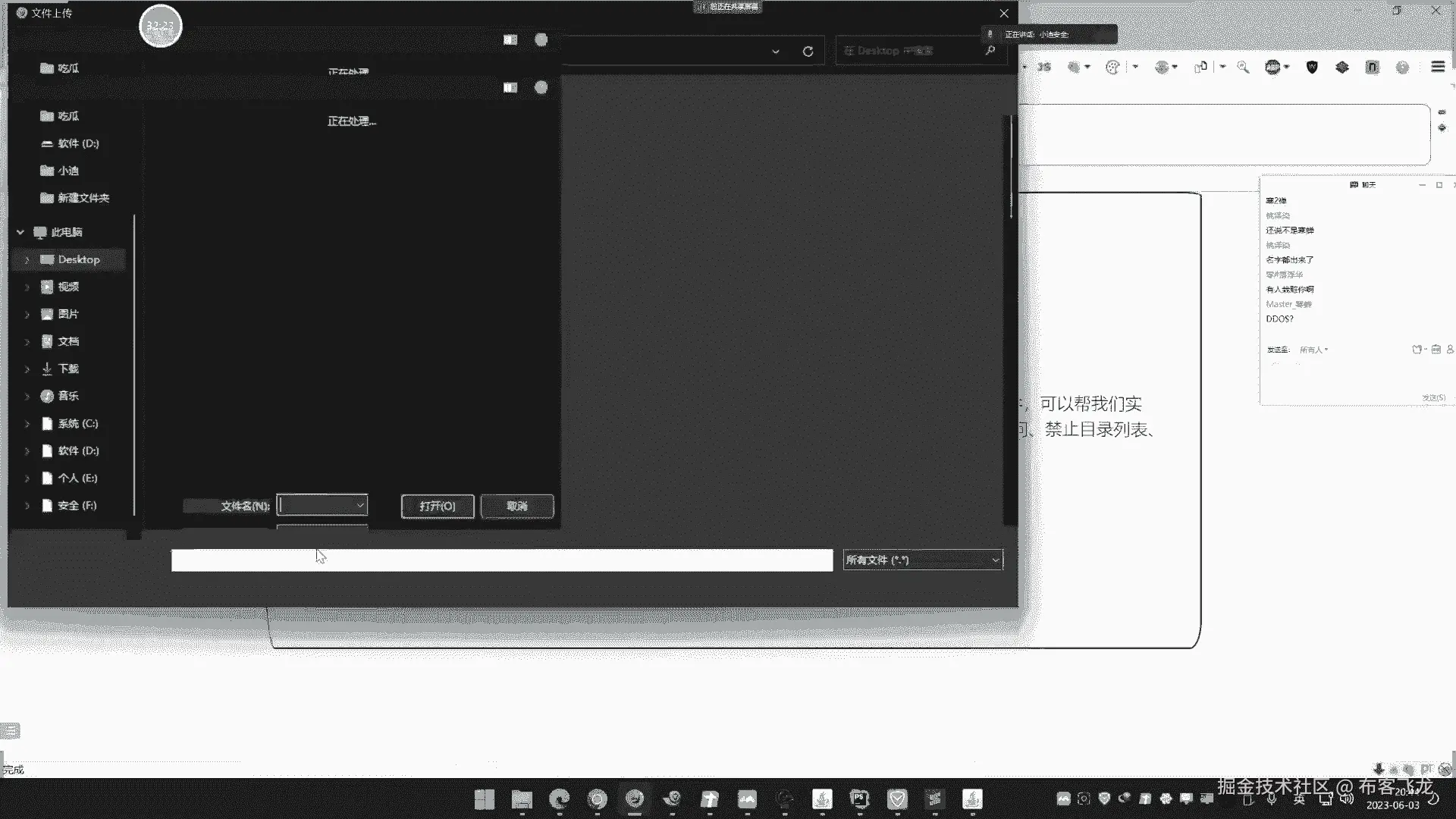This screenshot has height=819, width=1456.
Task: Click the 打开(O) button
Action: [438, 507]
